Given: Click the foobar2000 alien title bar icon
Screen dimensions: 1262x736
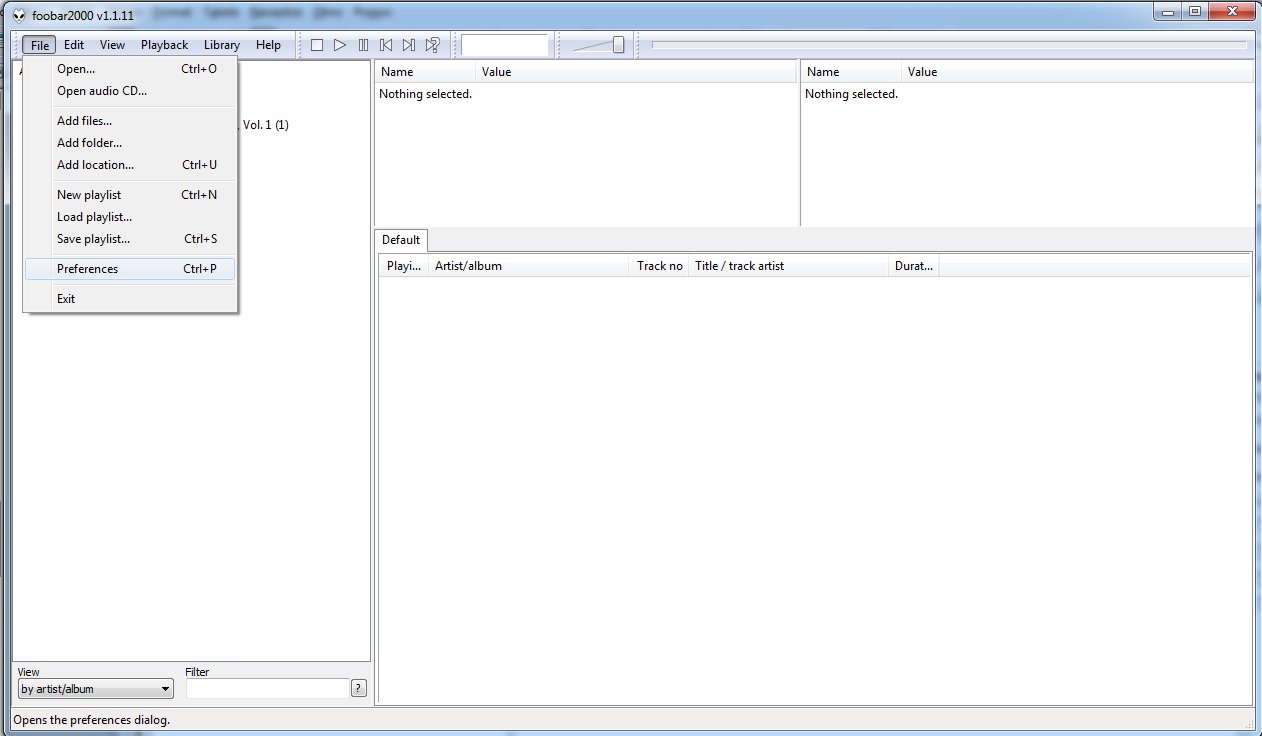Looking at the screenshot, I should 18,14.
